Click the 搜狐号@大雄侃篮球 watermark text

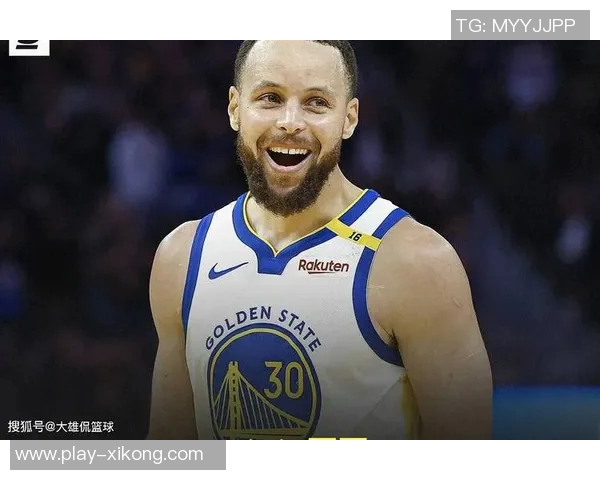click(60, 426)
